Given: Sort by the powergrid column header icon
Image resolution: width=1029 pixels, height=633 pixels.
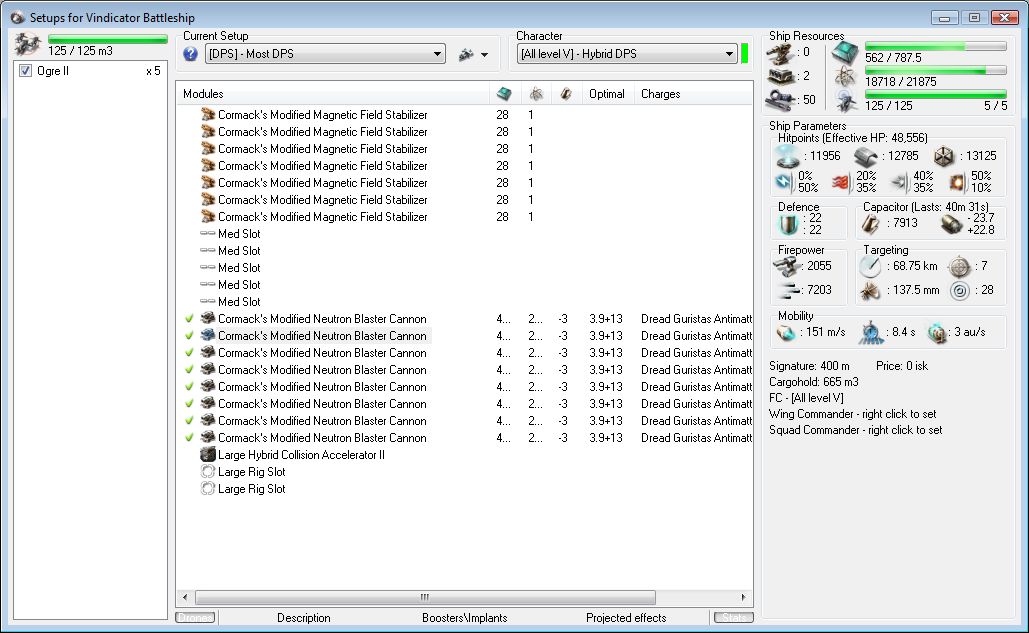Looking at the screenshot, I should click(x=536, y=94).
